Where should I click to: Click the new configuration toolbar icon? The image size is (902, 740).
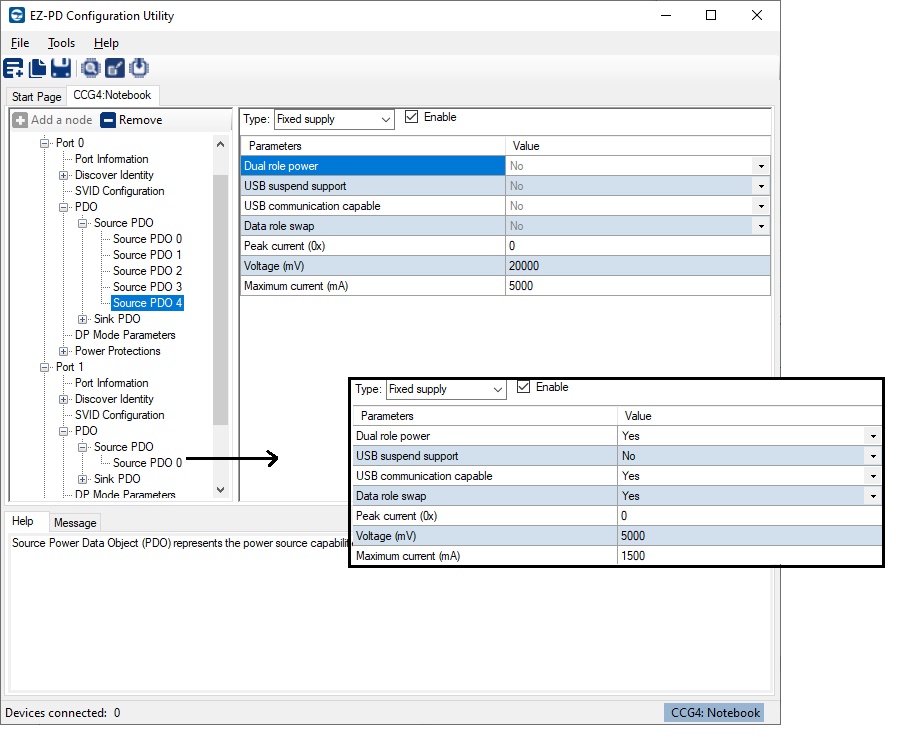coord(14,68)
